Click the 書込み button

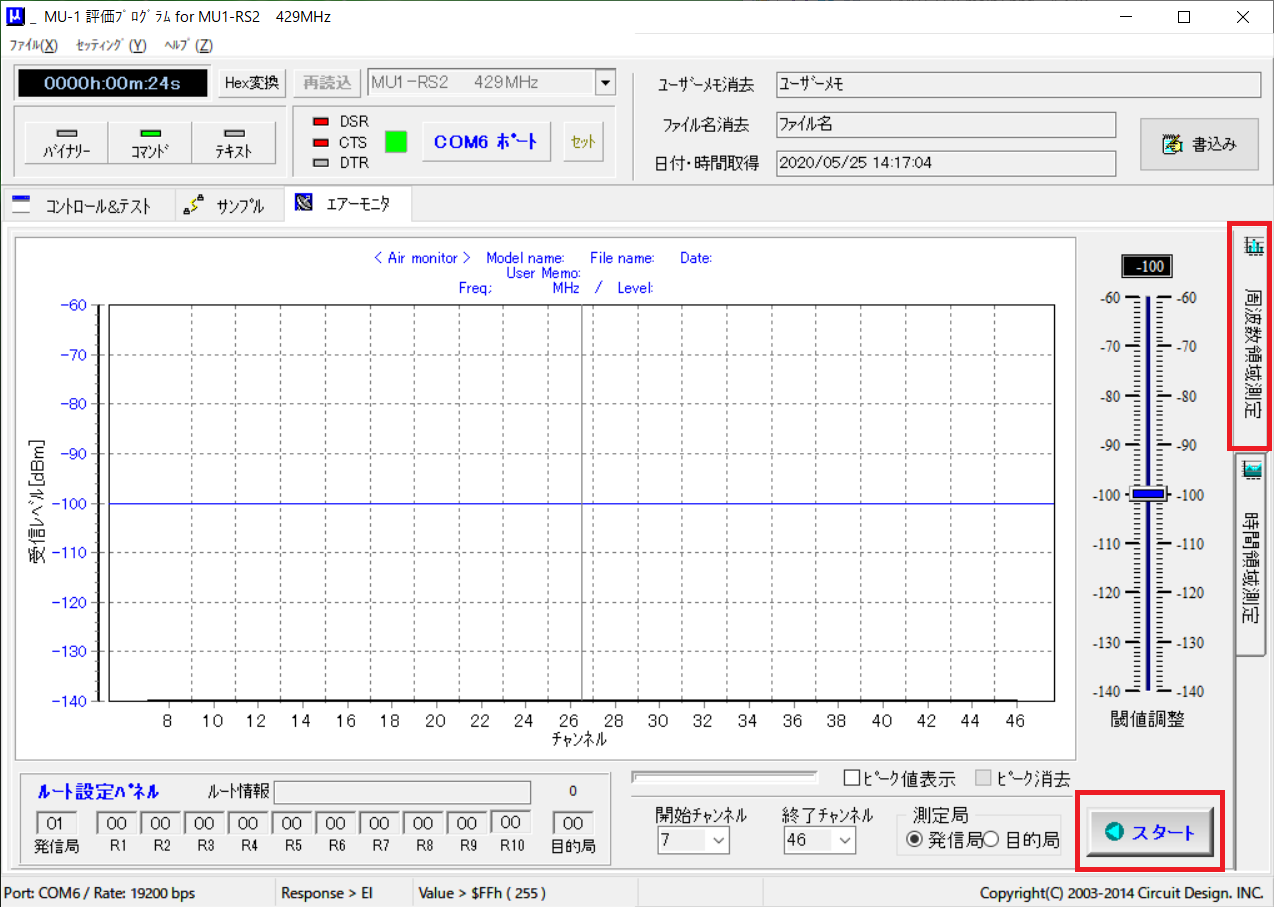tap(1199, 145)
